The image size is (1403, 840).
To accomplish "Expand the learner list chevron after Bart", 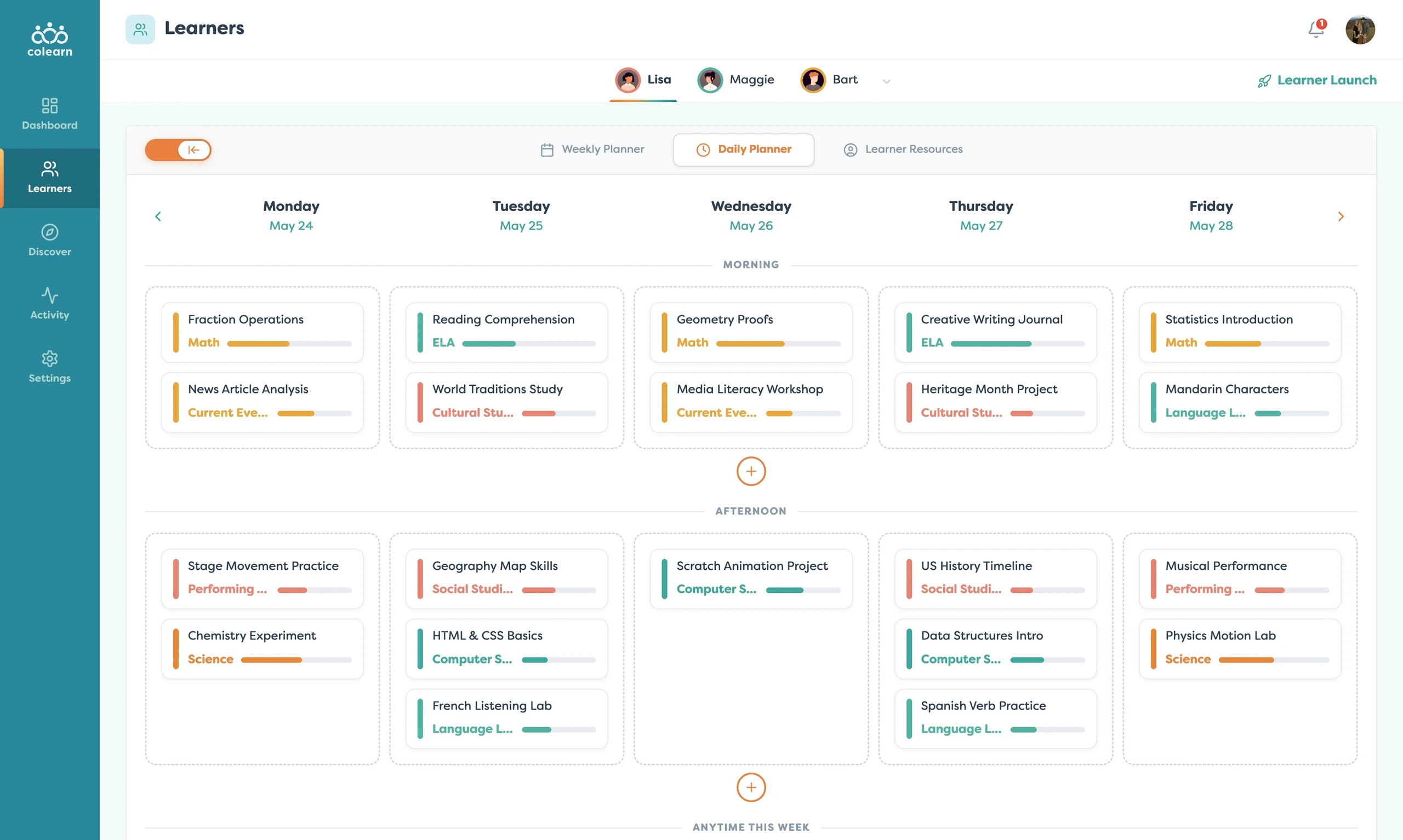I will [x=886, y=82].
